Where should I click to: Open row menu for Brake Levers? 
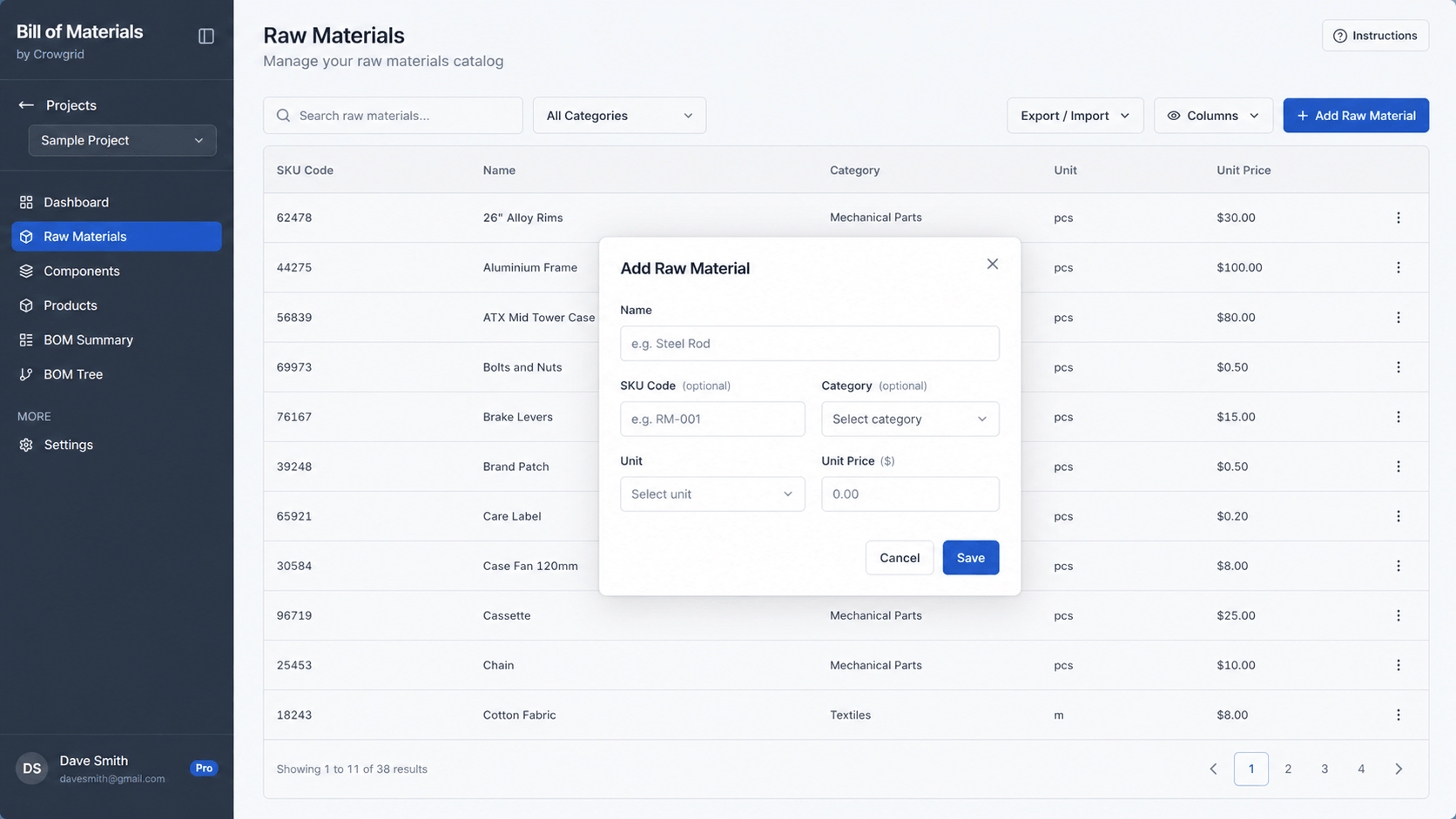tap(1399, 417)
